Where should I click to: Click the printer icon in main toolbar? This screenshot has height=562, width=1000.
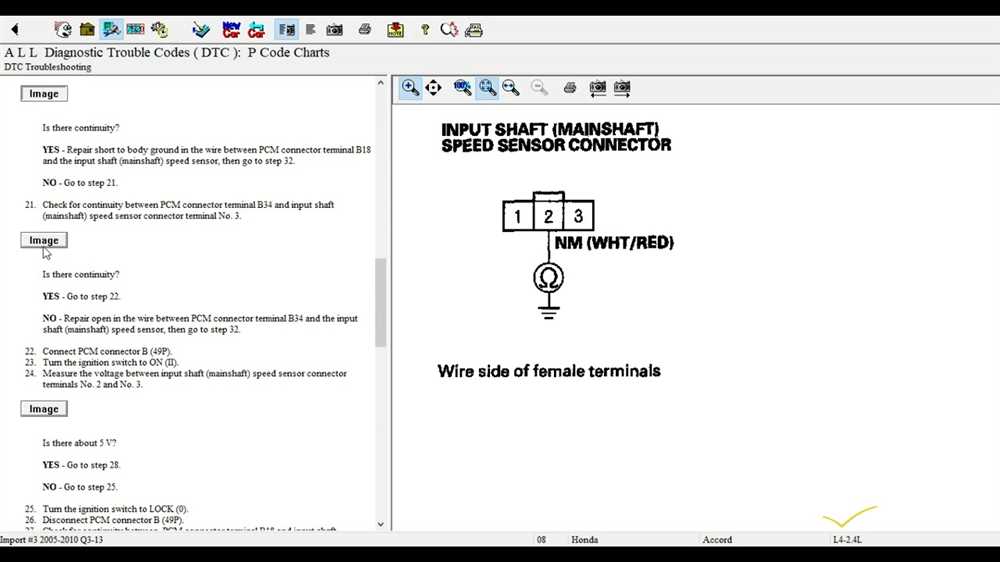click(x=365, y=29)
